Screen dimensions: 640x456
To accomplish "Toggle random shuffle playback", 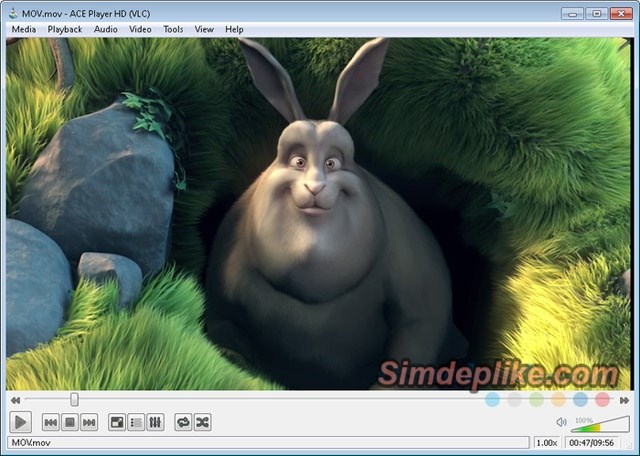I will (202, 422).
